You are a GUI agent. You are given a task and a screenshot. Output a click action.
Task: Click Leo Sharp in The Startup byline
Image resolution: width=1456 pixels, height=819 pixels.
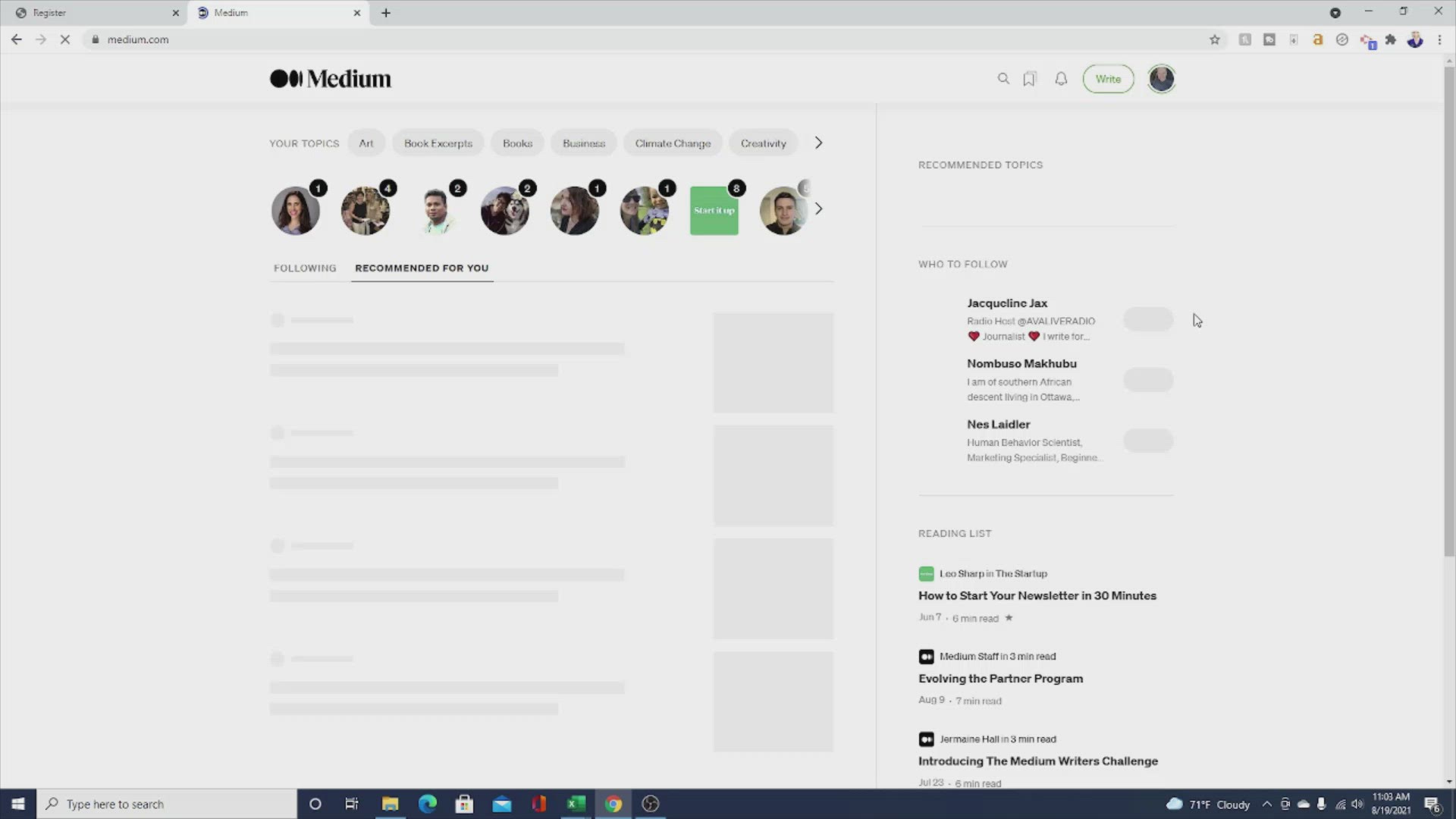[993, 574]
